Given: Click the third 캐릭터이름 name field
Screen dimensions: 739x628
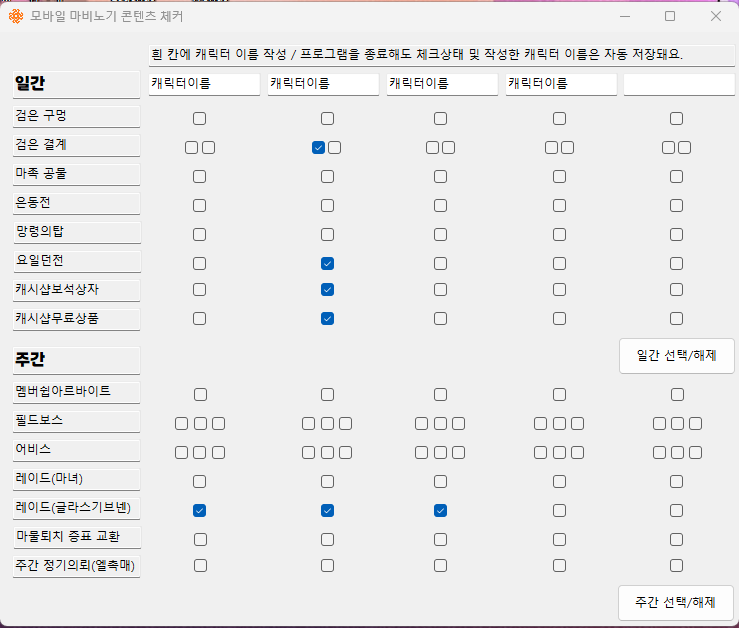Looking at the screenshot, I should [442, 84].
